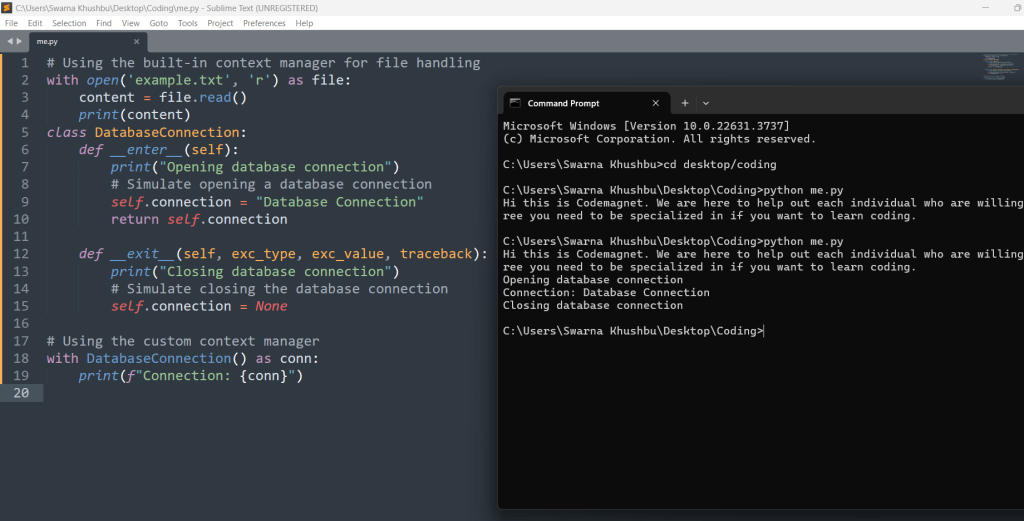Click the Command Prompt tab icon
Screen dimensions: 1024x521
tap(515, 103)
